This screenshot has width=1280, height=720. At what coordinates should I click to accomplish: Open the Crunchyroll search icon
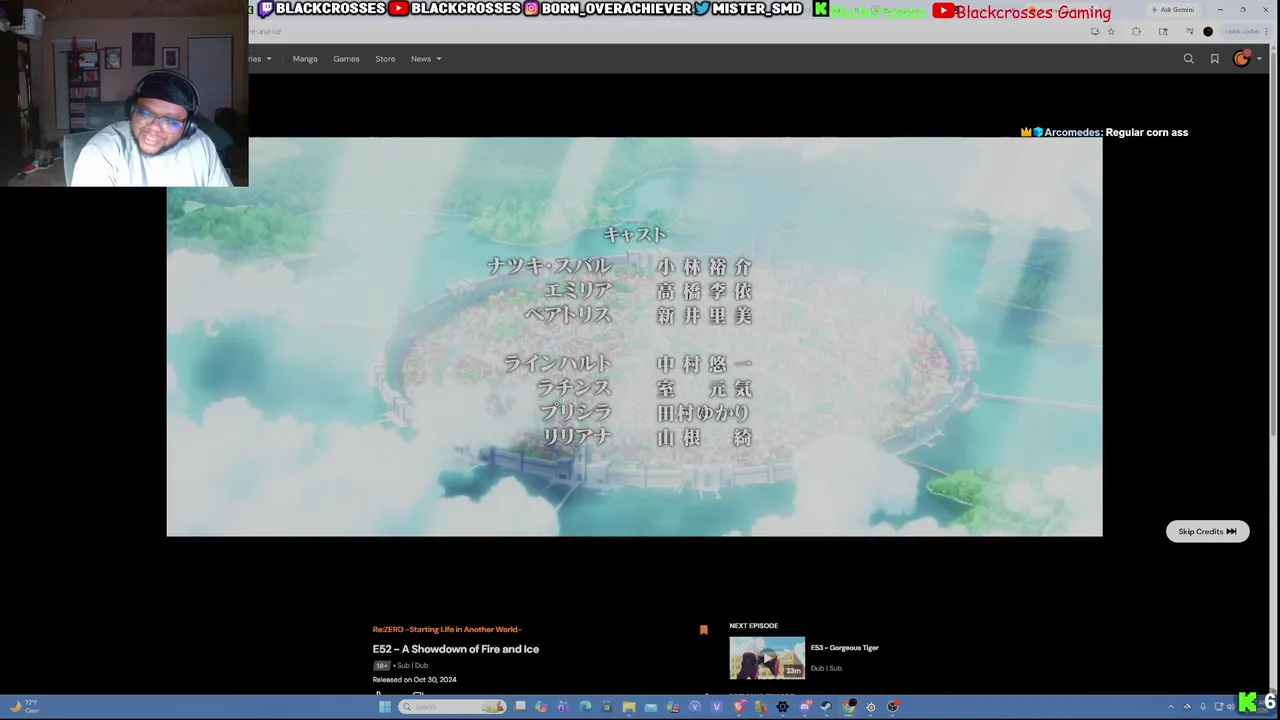coord(1188,59)
